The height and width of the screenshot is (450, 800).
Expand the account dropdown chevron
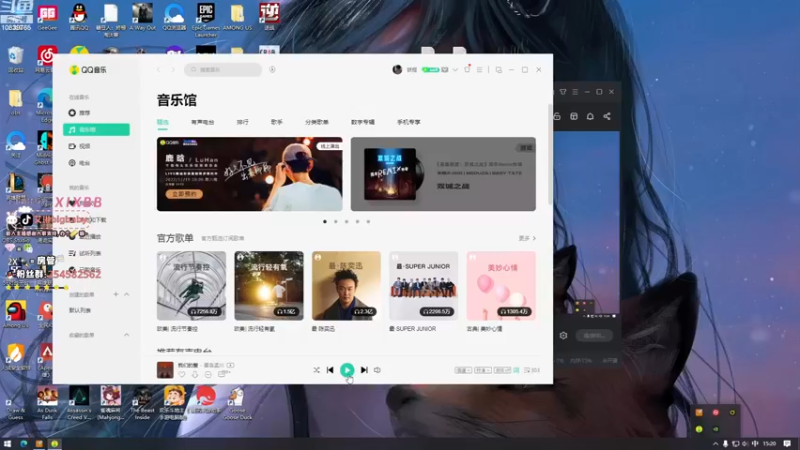pyautogui.click(x=455, y=69)
